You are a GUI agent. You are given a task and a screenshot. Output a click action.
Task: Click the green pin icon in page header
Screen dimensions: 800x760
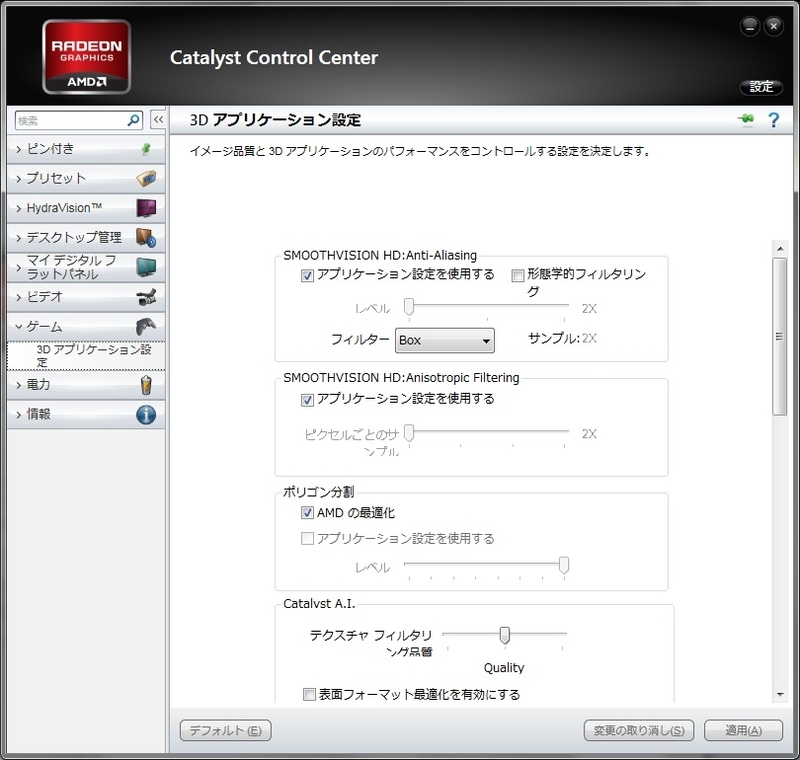(746, 119)
